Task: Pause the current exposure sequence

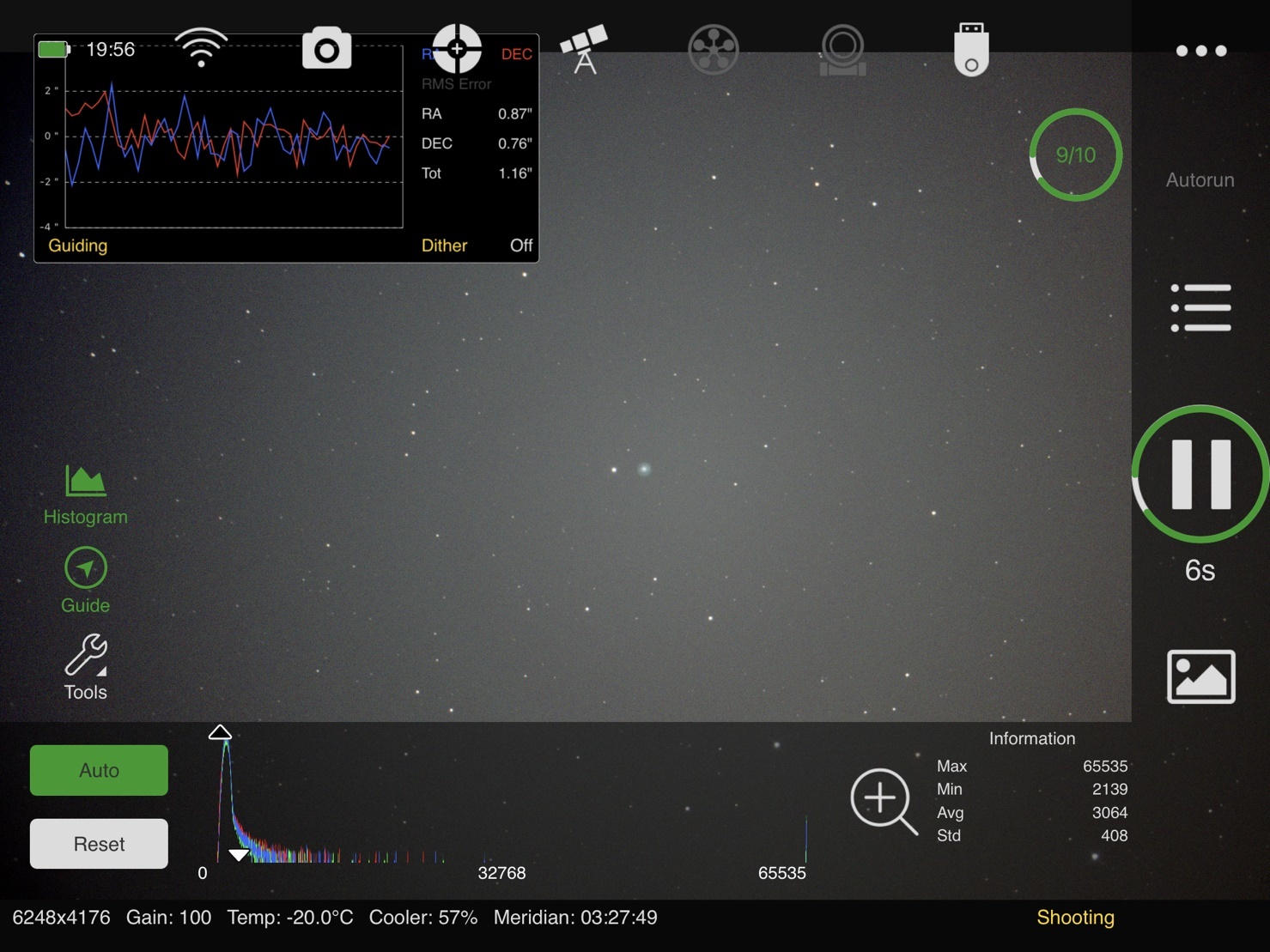Action: 1200,474
